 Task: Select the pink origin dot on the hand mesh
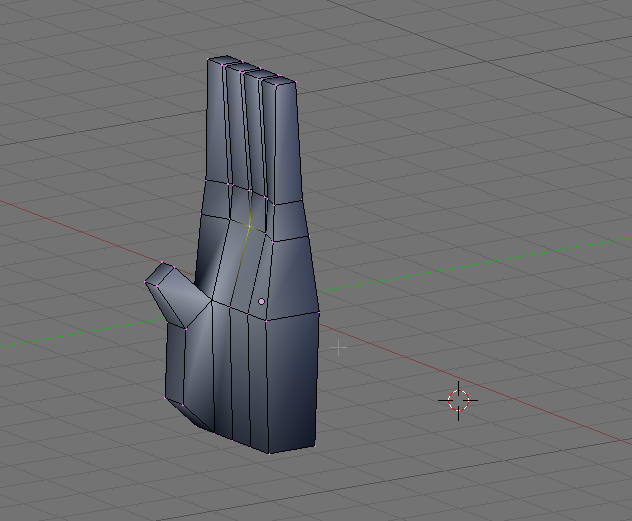(x=262, y=301)
